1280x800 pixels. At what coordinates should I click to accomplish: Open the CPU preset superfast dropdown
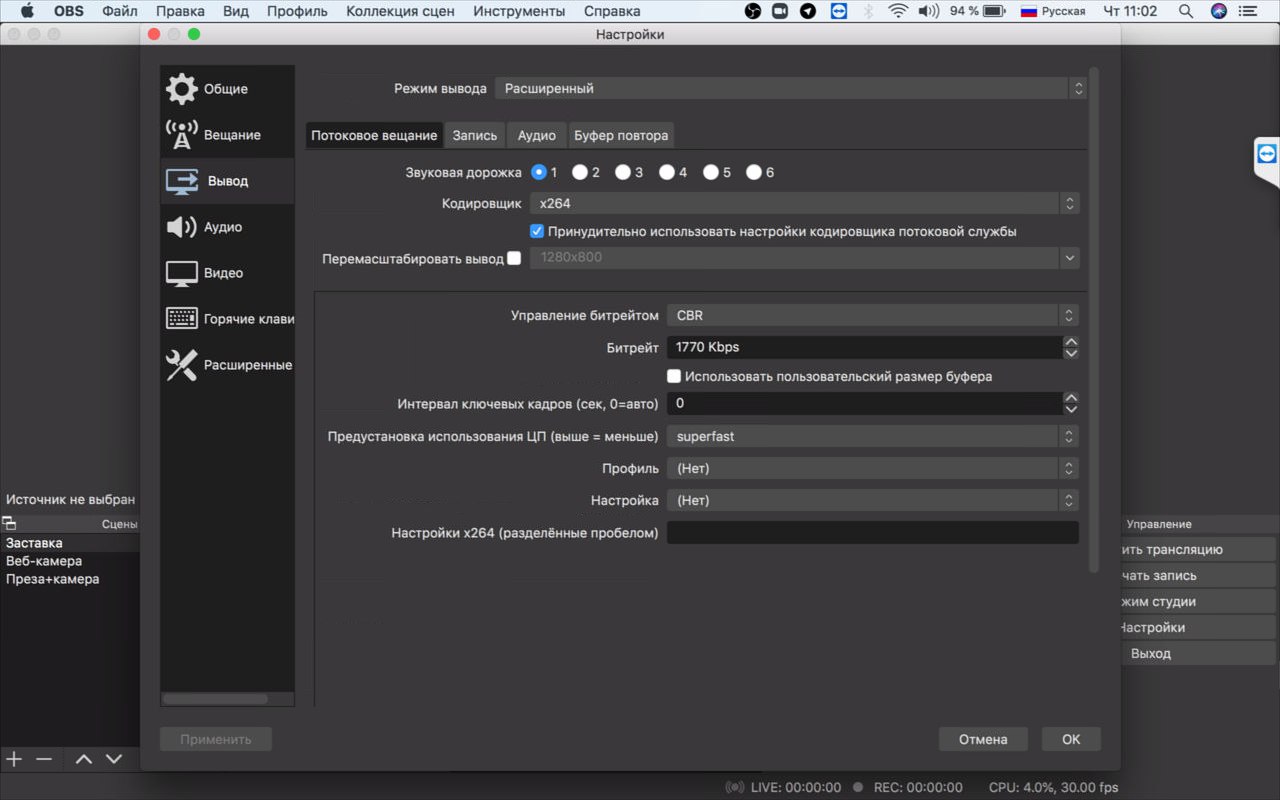click(x=873, y=436)
